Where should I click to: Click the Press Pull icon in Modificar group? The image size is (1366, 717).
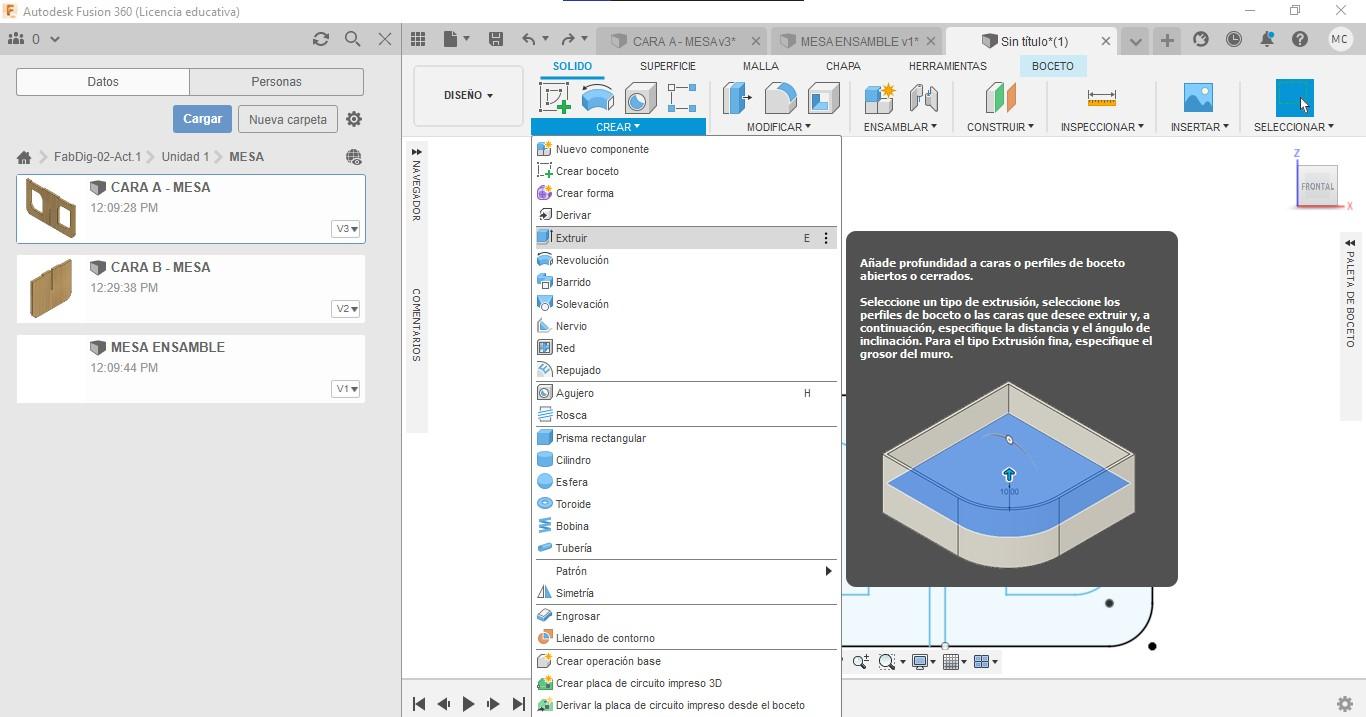point(737,98)
